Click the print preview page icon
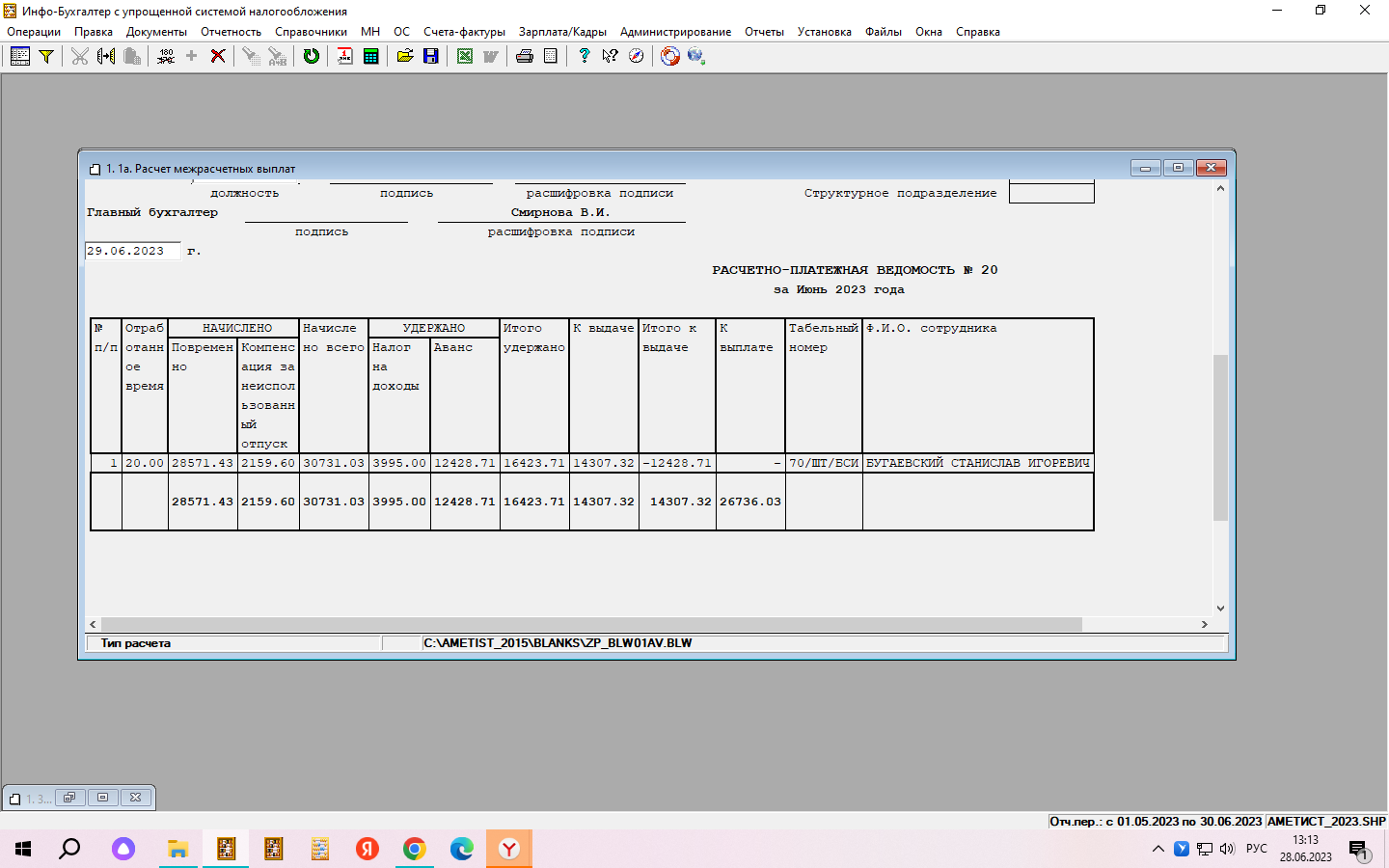The image size is (1389, 868). (x=551, y=56)
